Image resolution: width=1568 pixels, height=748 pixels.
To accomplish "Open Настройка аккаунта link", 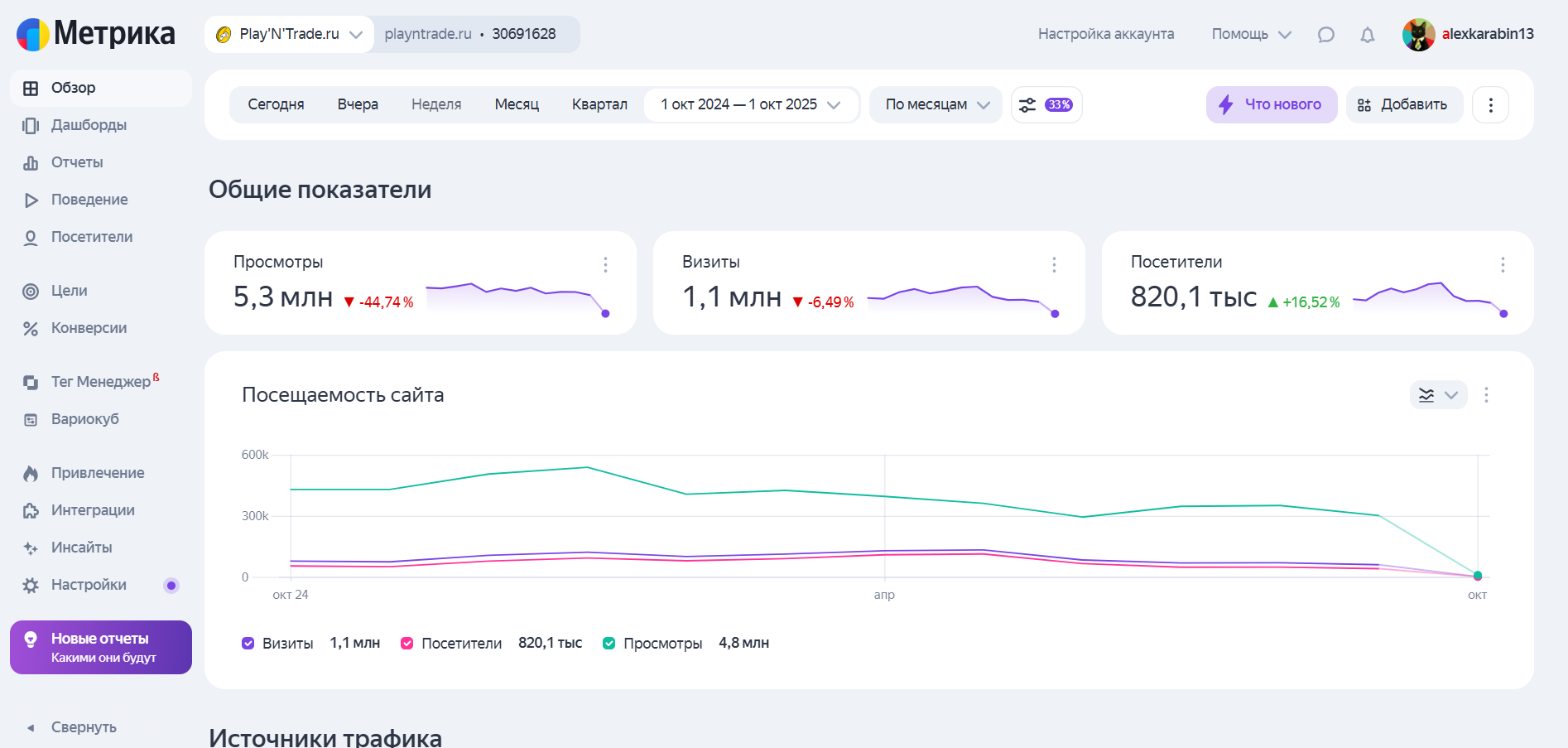I will point(1105,34).
